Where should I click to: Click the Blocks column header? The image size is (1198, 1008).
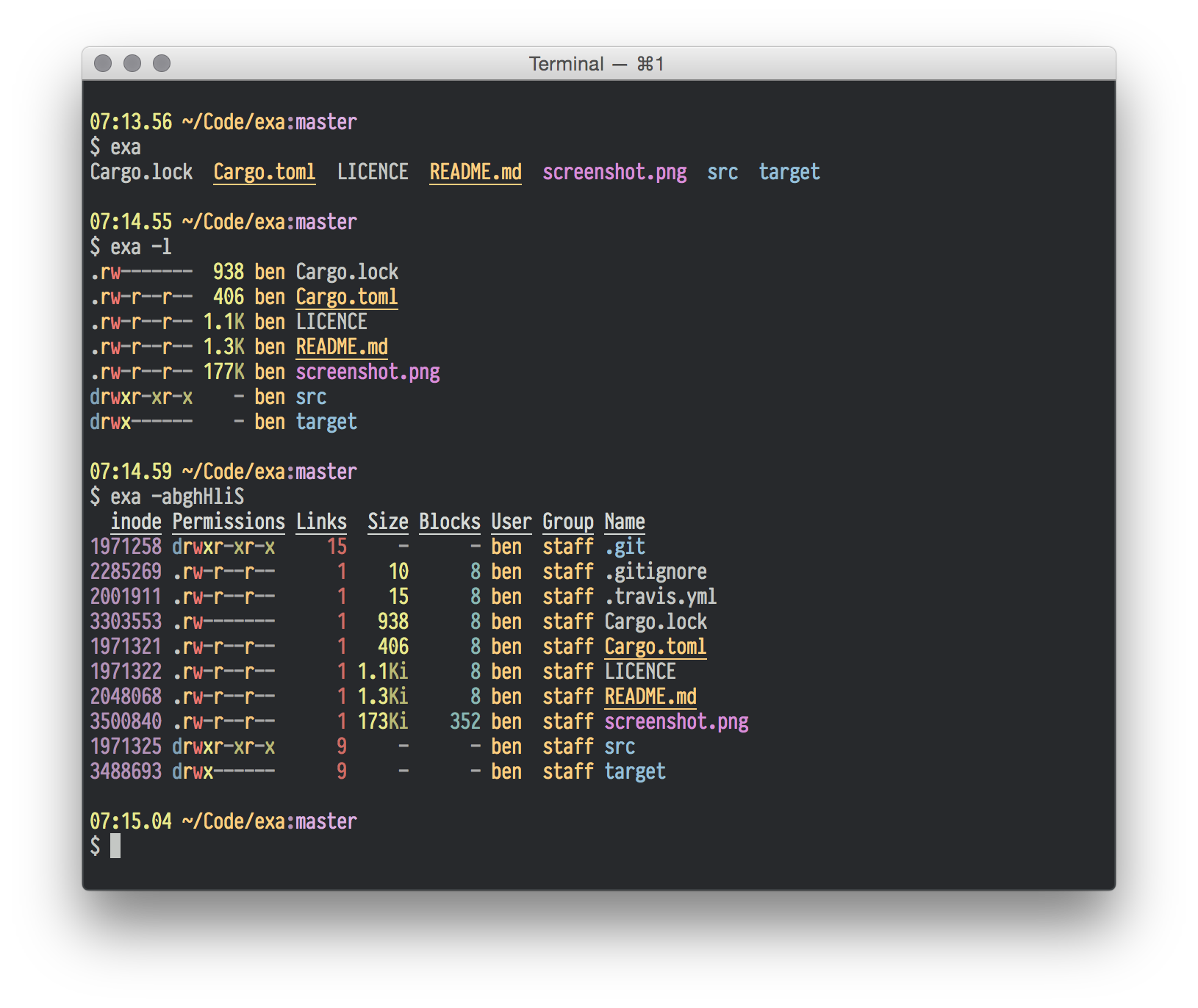coord(449,522)
